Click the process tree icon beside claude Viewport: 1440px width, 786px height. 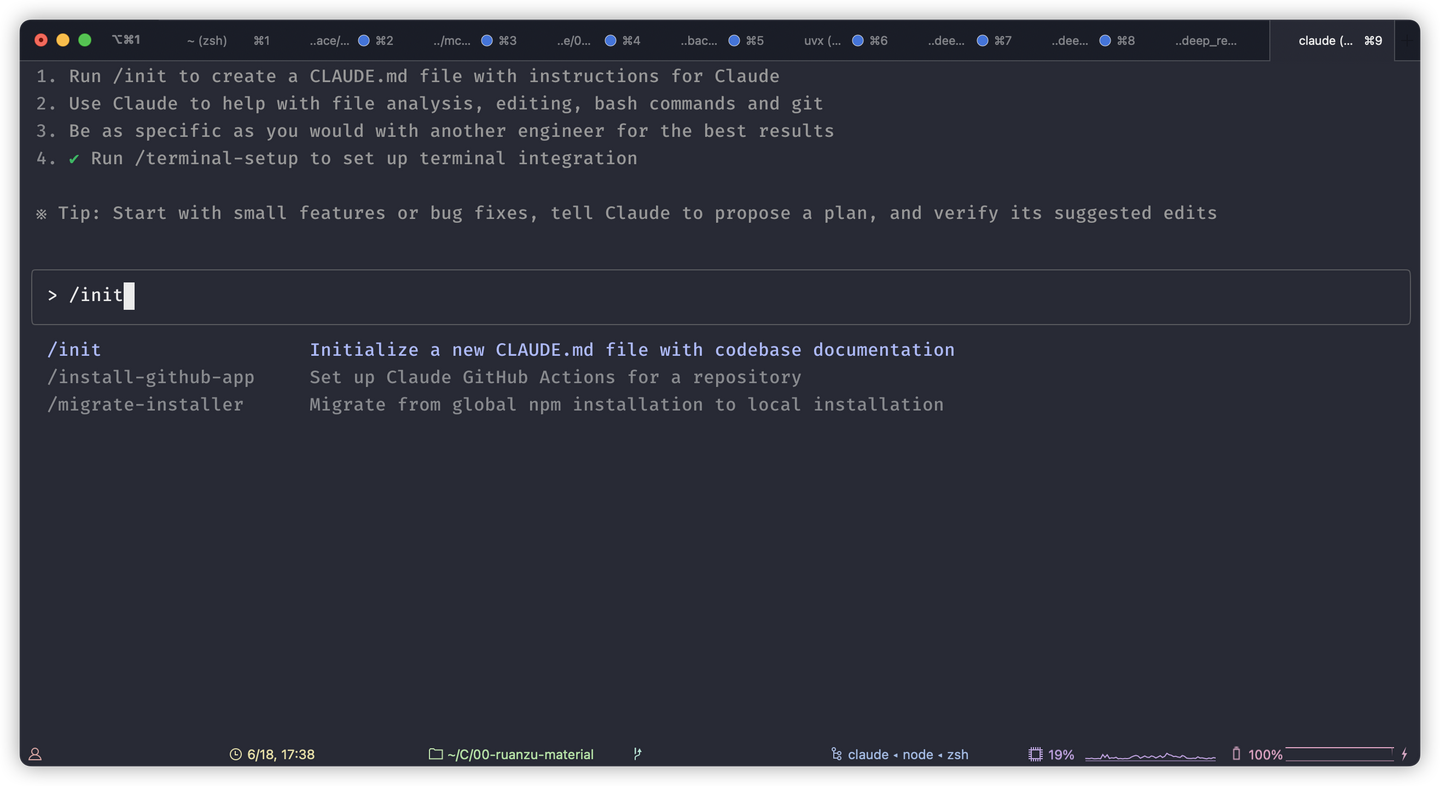coord(836,755)
